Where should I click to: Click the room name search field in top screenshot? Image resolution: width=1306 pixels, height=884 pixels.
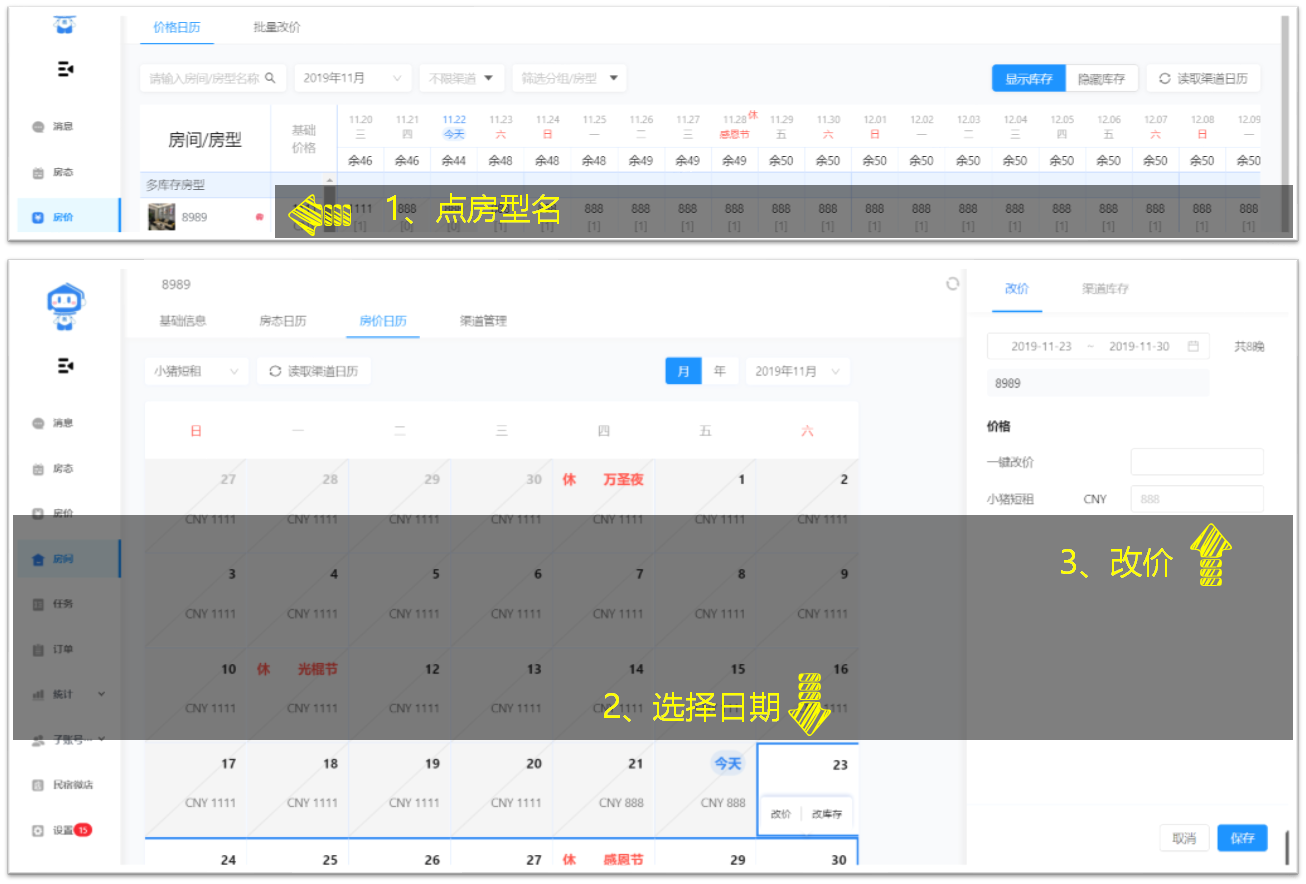tap(213, 78)
